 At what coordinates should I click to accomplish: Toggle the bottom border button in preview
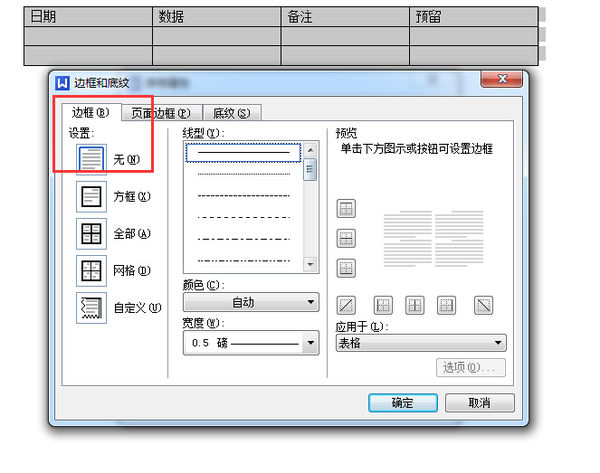tap(347, 267)
